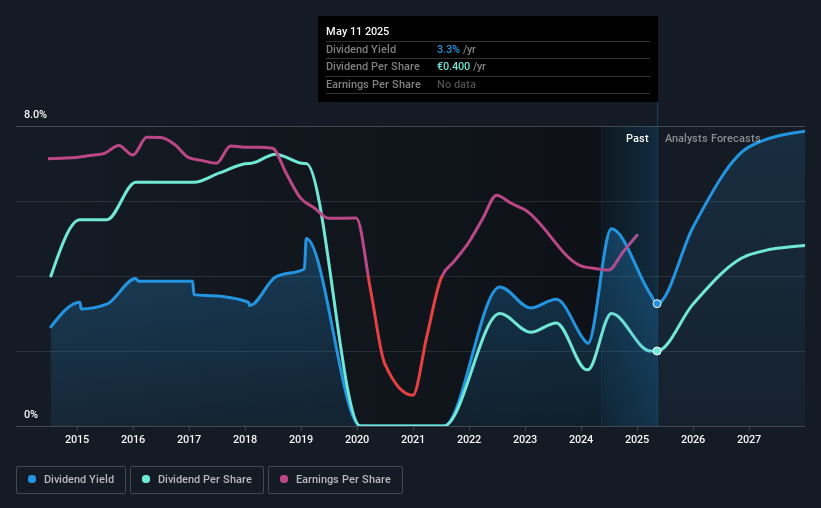
Task: Click the 2018 x-axis label
Action: [x=245, y=439]
